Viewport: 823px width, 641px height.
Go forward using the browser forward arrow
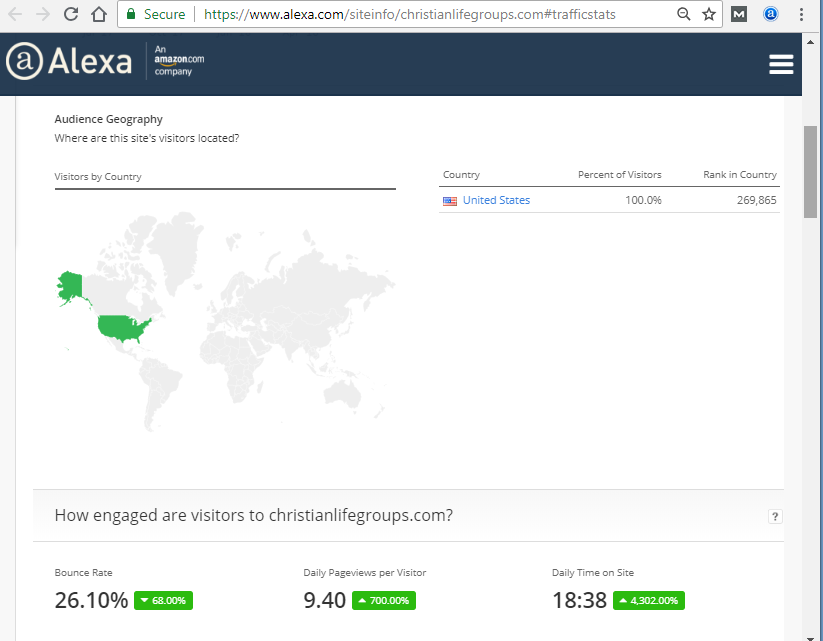click(43, 14)
